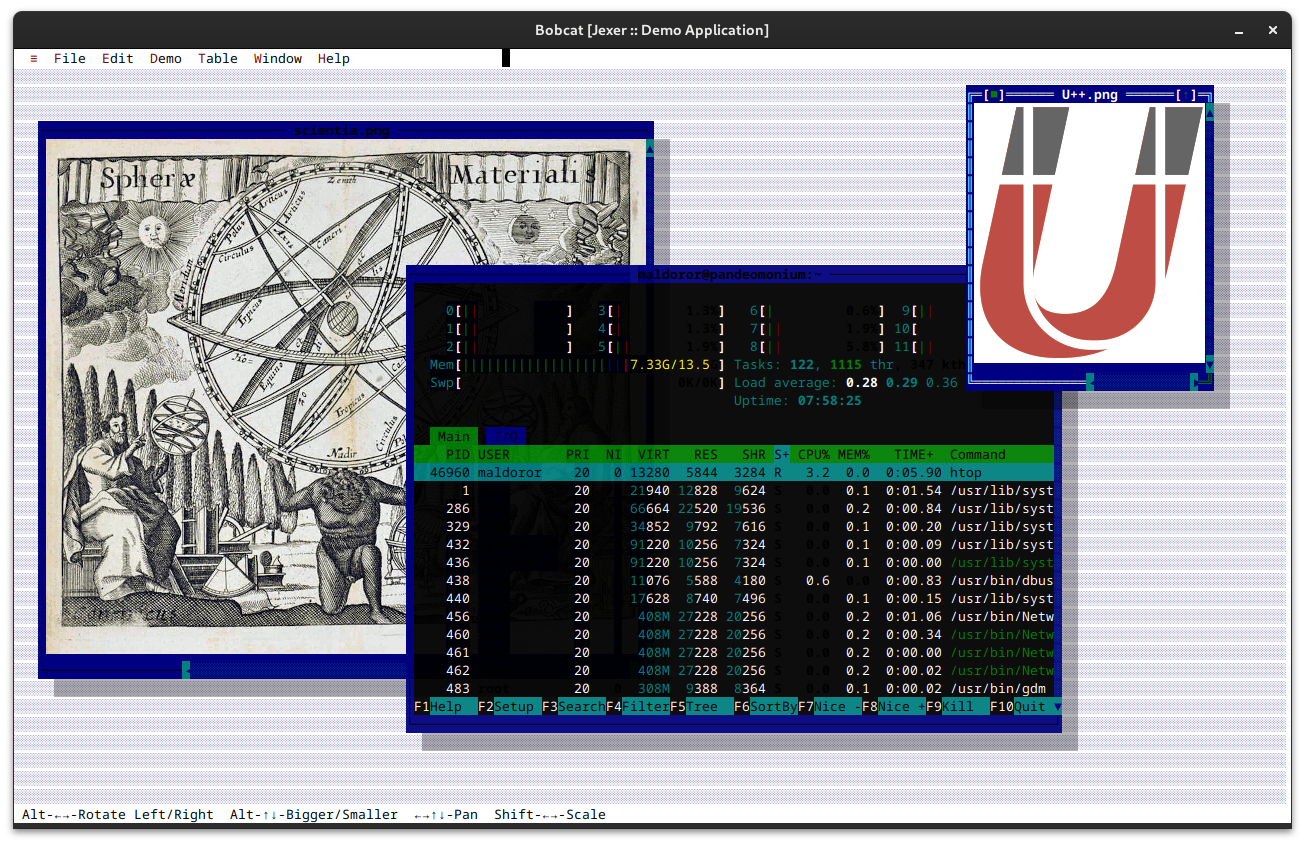
Task: Open the Window menu
Action: point(278,59)
